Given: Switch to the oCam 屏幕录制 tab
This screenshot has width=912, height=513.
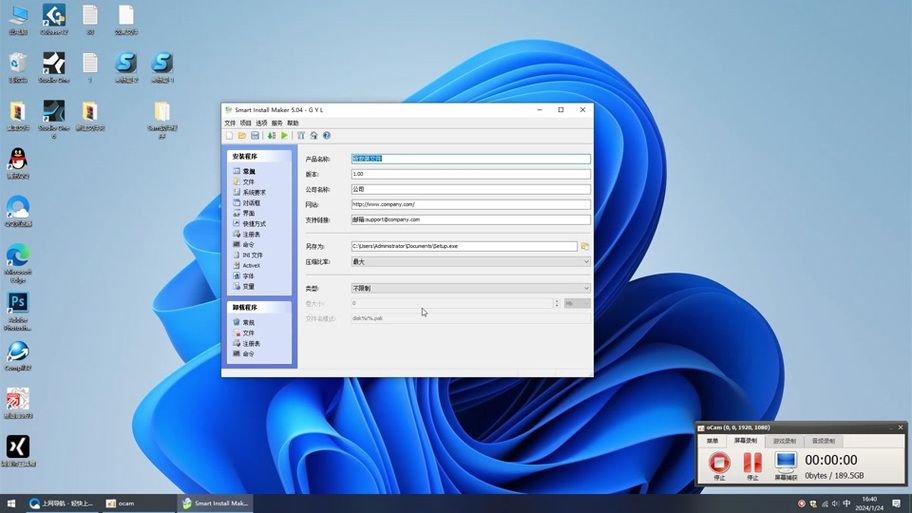Looking at the screenshot, I should click(746, 441).
